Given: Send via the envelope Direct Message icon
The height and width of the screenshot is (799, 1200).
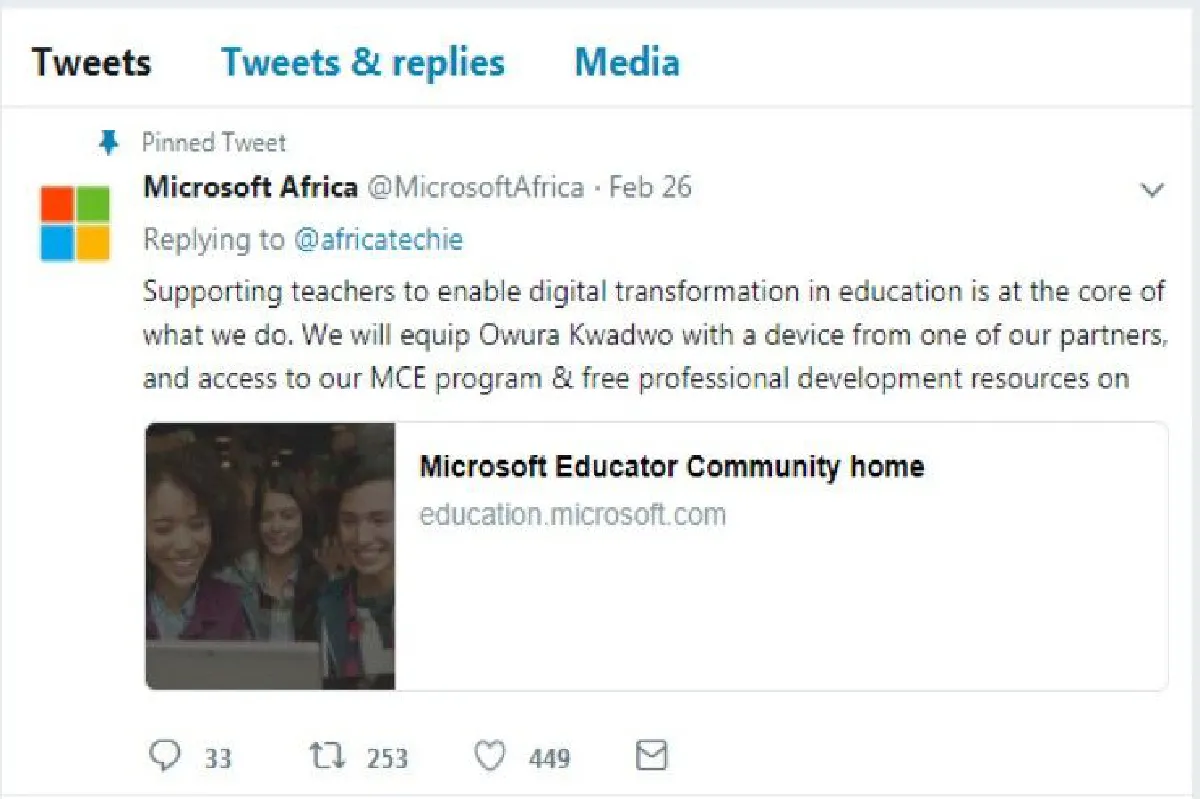Looking at the screenshot, I should click(x=651, y=756).
